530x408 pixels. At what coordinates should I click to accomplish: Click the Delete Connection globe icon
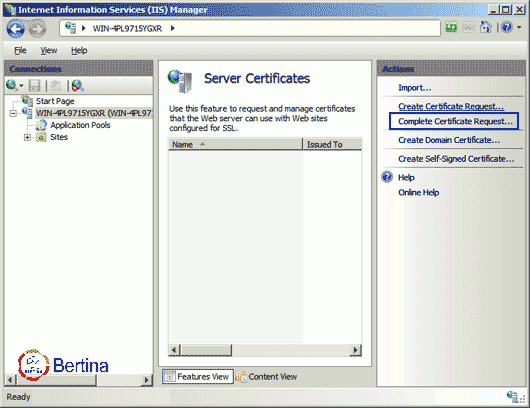(77, 86)
